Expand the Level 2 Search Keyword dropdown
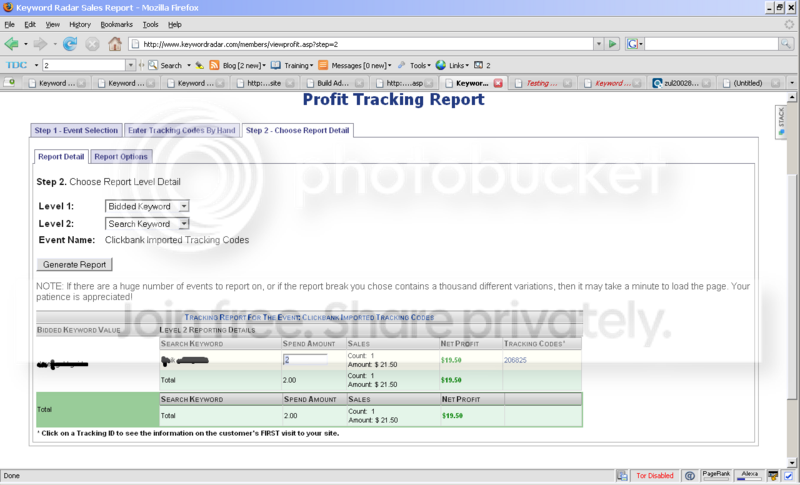 tap(184, 223)
